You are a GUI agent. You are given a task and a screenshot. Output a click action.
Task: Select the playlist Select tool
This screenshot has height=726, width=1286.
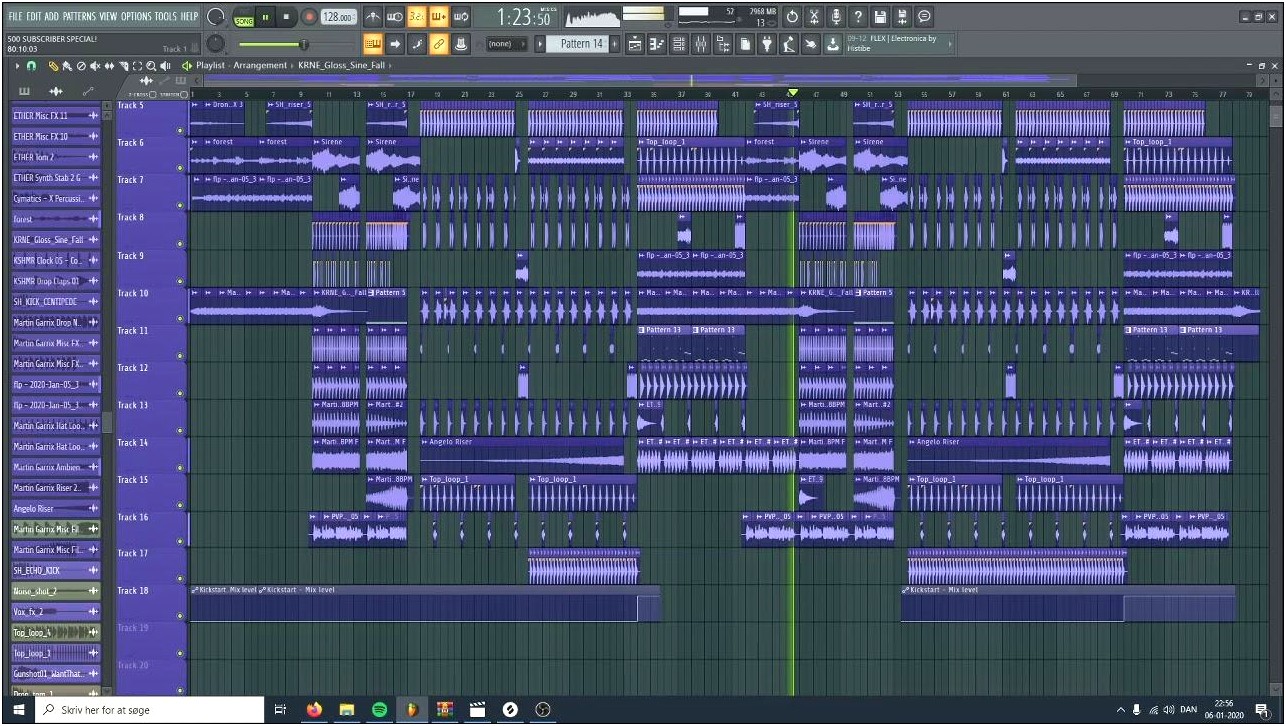tap(137, 65)
